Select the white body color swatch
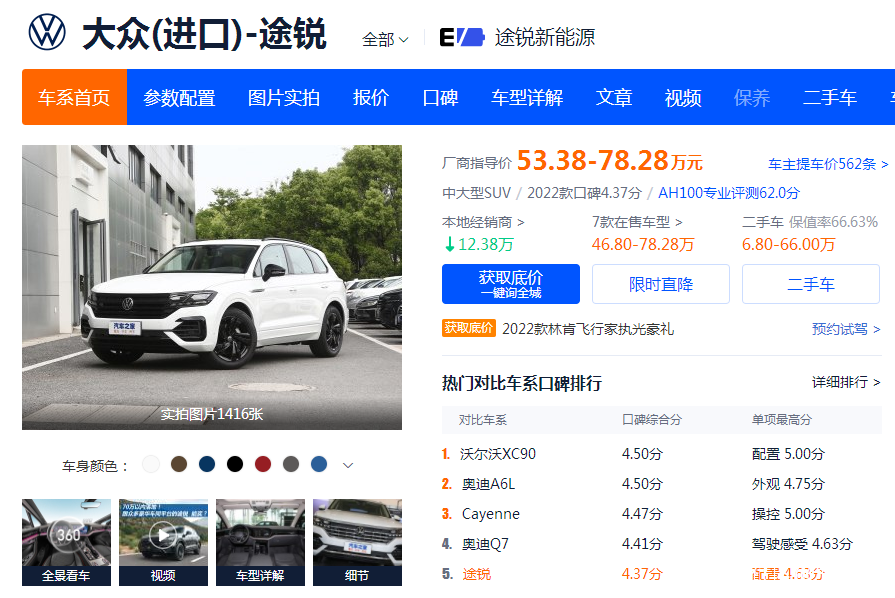 (x=151, y=464)
